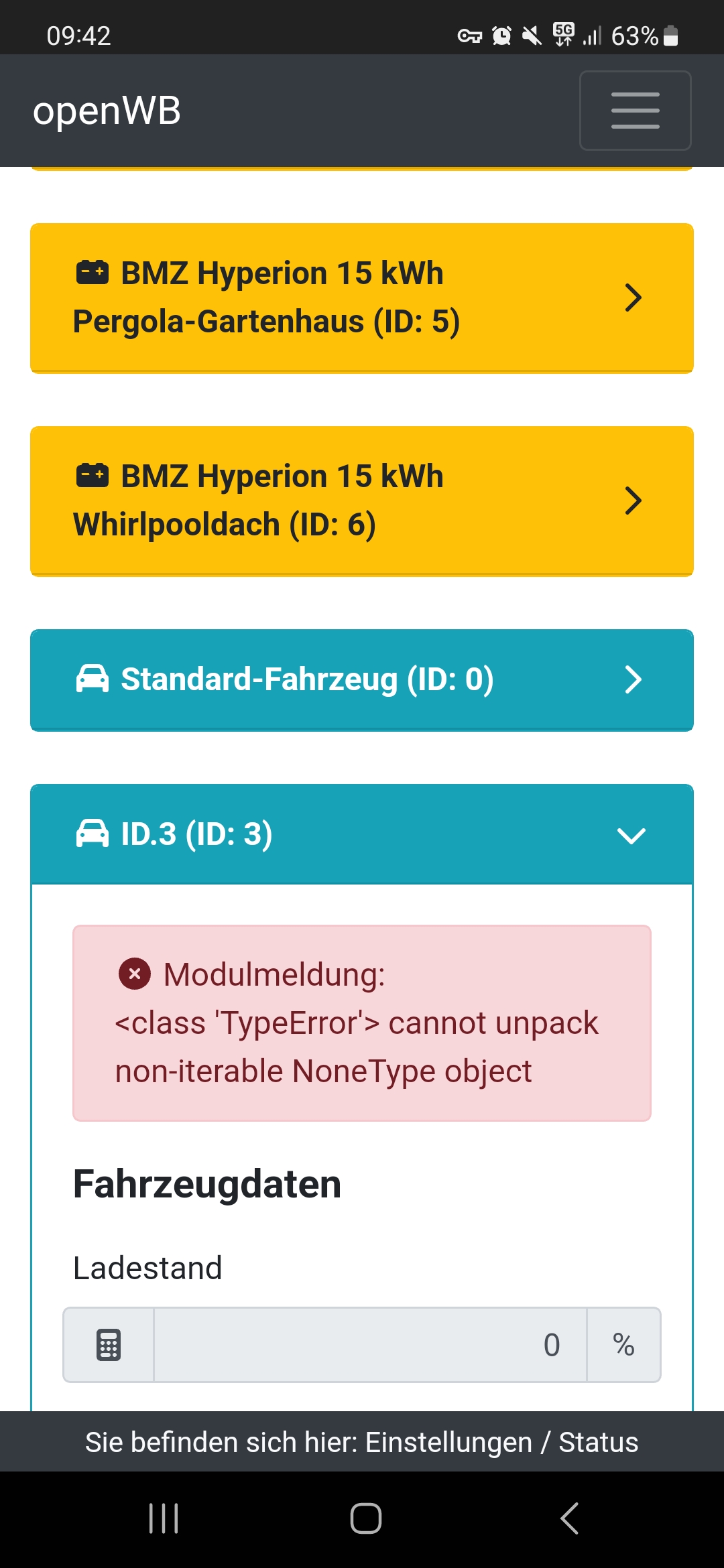Click the Standard-Fahrzeug (ID: 0) header

[307, 679]
